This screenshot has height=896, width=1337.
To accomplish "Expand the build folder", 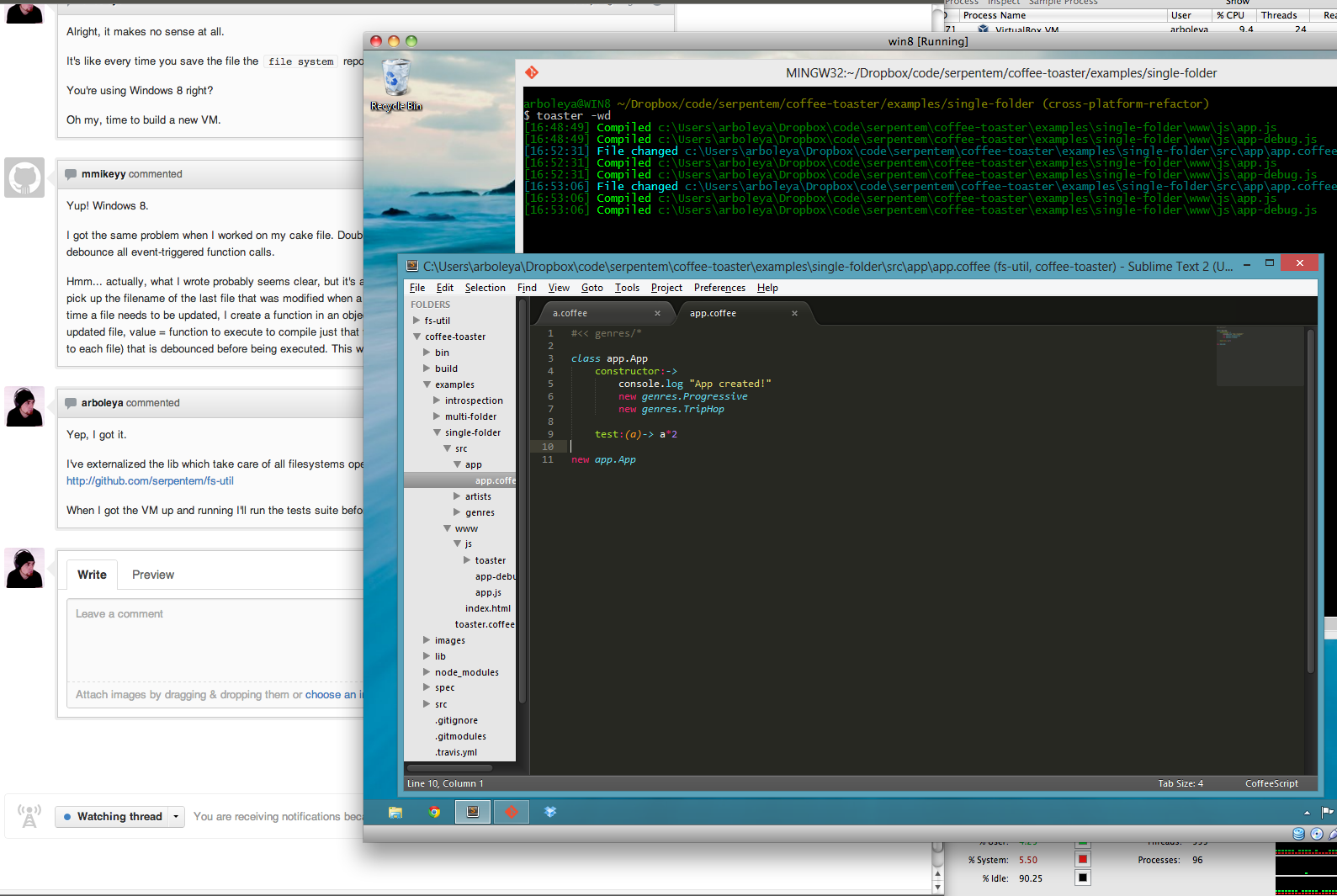I will pos(427,368).
